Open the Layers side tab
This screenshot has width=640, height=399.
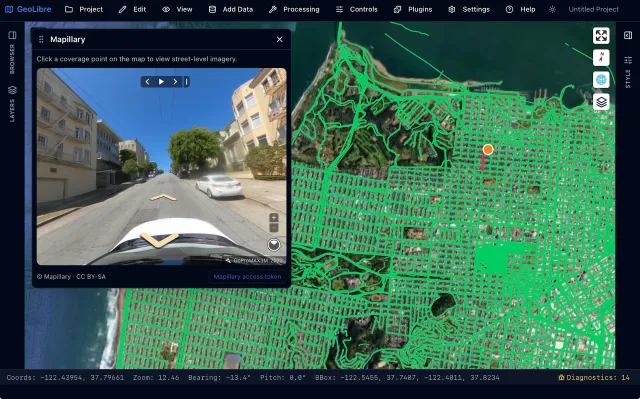12,104
